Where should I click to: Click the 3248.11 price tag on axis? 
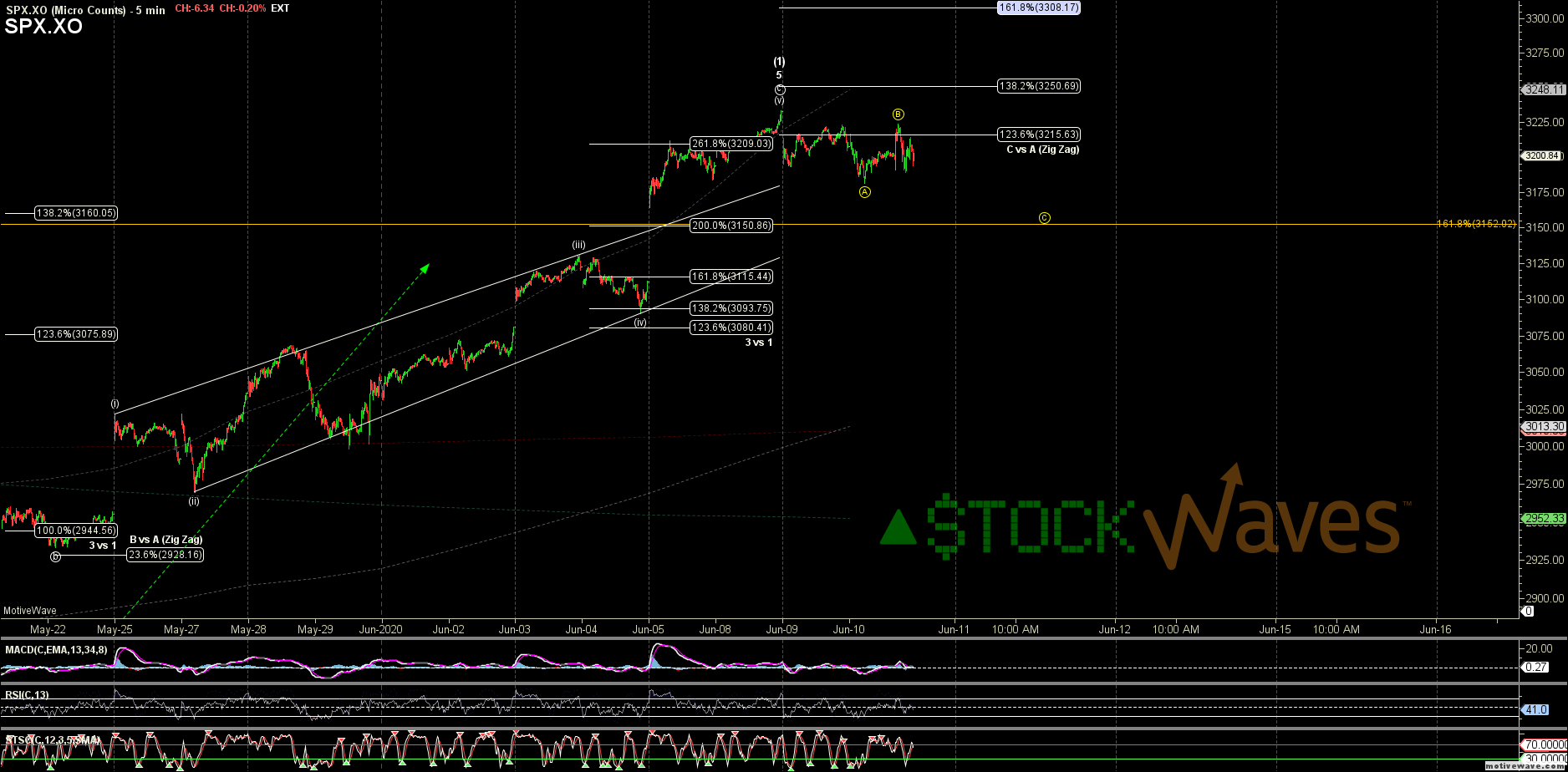[x=1543, y=89]
